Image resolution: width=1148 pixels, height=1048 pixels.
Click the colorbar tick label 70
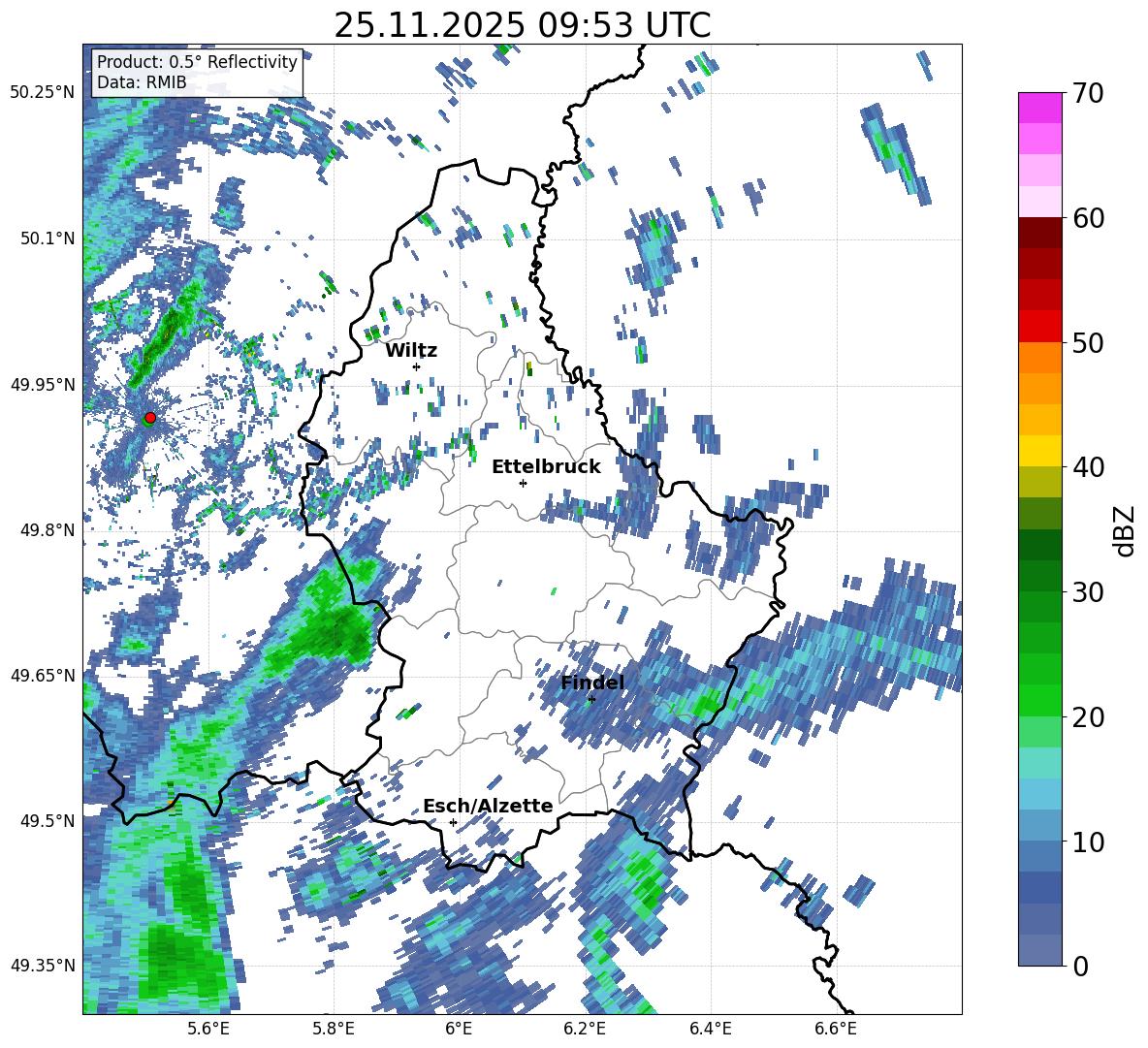click(x=1088, y=94)
